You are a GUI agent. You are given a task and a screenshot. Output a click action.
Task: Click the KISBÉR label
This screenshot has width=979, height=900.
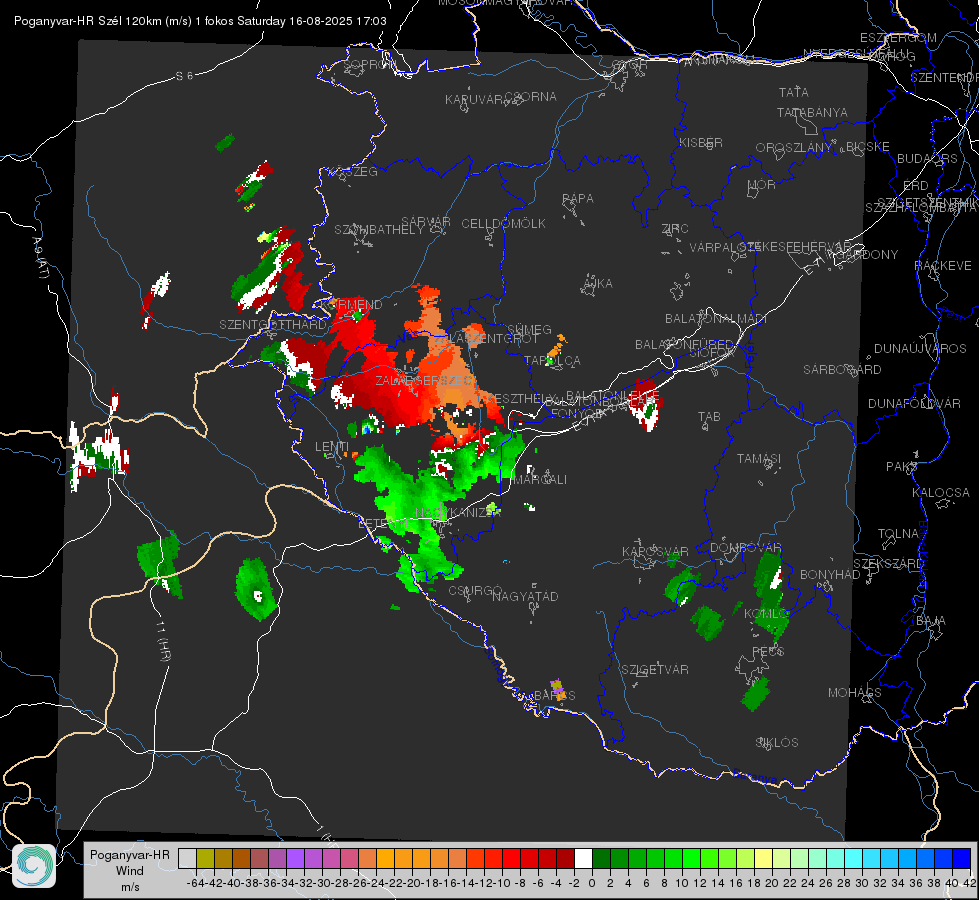pos(701,142)
